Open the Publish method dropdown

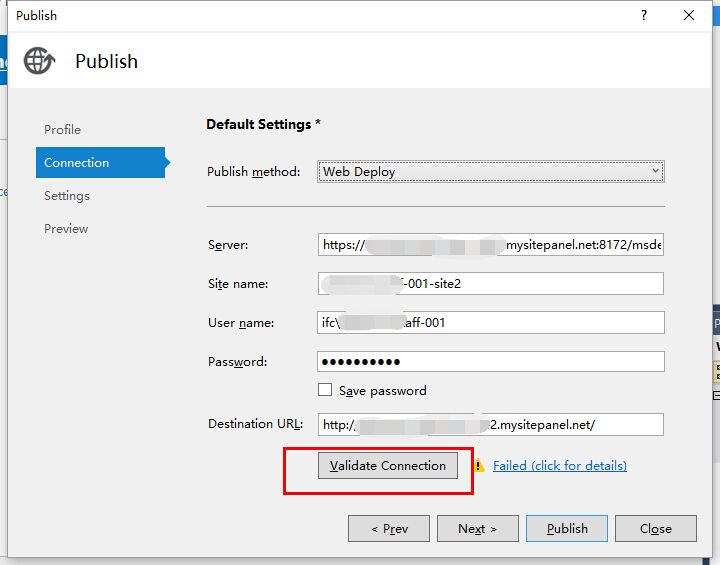[491, 171]
